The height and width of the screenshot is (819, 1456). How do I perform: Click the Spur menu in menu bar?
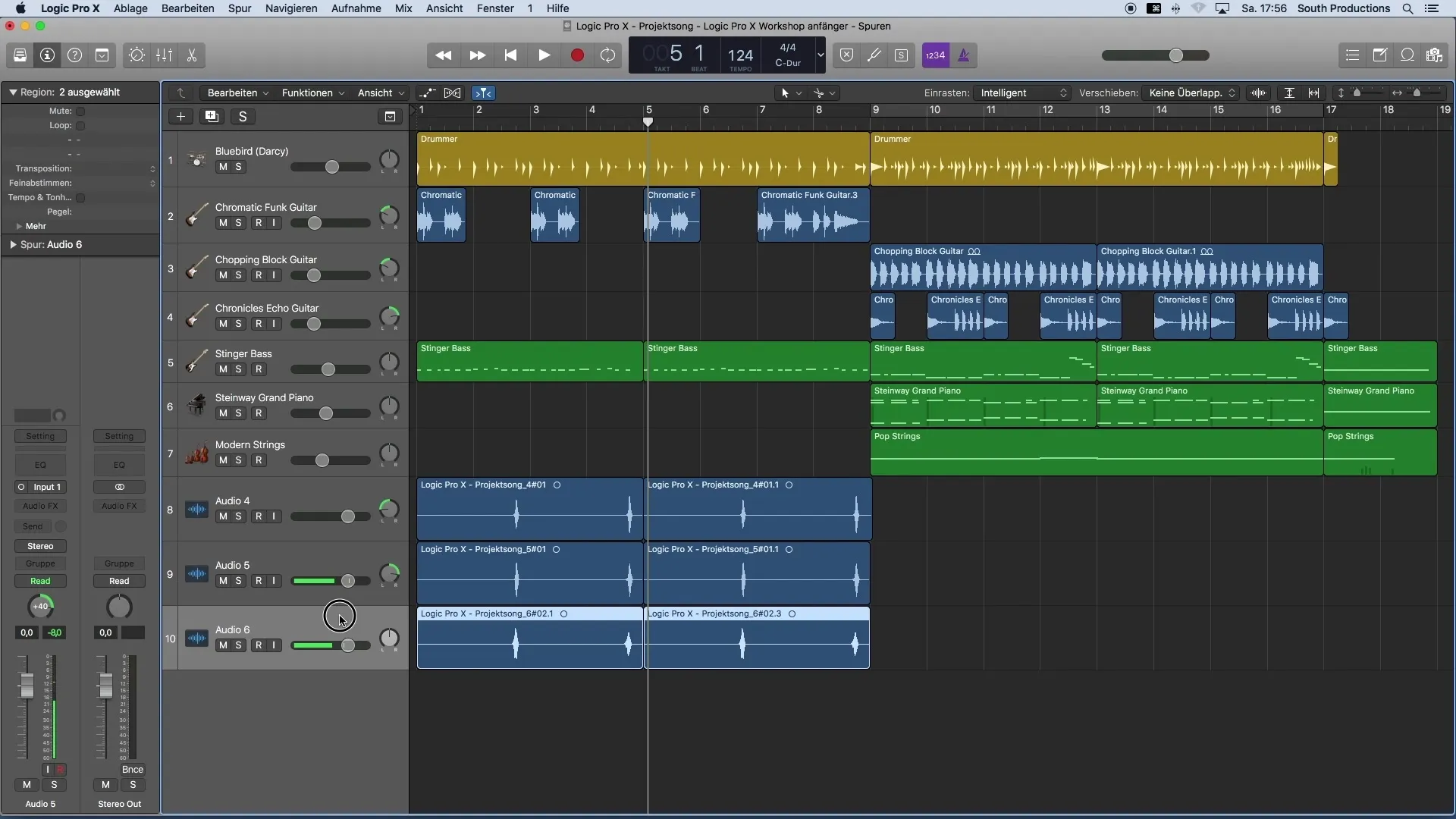pyautogui.click(x=239, y=8)
